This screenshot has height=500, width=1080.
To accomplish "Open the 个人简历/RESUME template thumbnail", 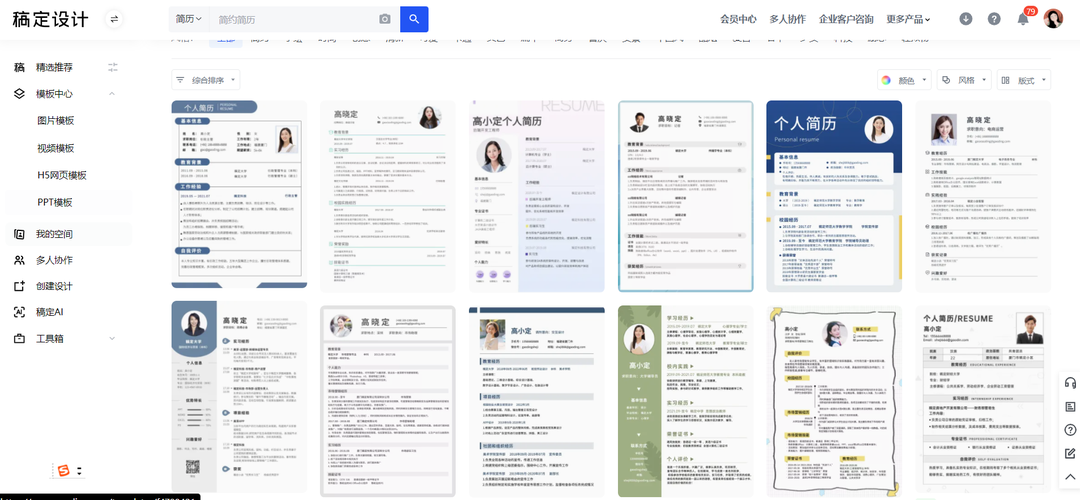I will pos(983,401).
